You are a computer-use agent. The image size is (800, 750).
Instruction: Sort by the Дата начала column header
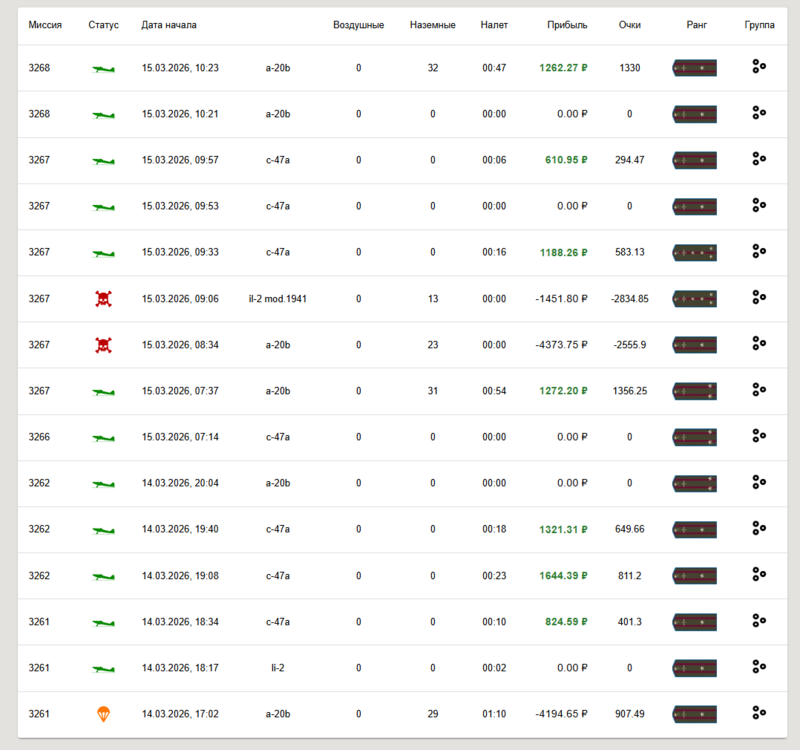click(169, 25)
